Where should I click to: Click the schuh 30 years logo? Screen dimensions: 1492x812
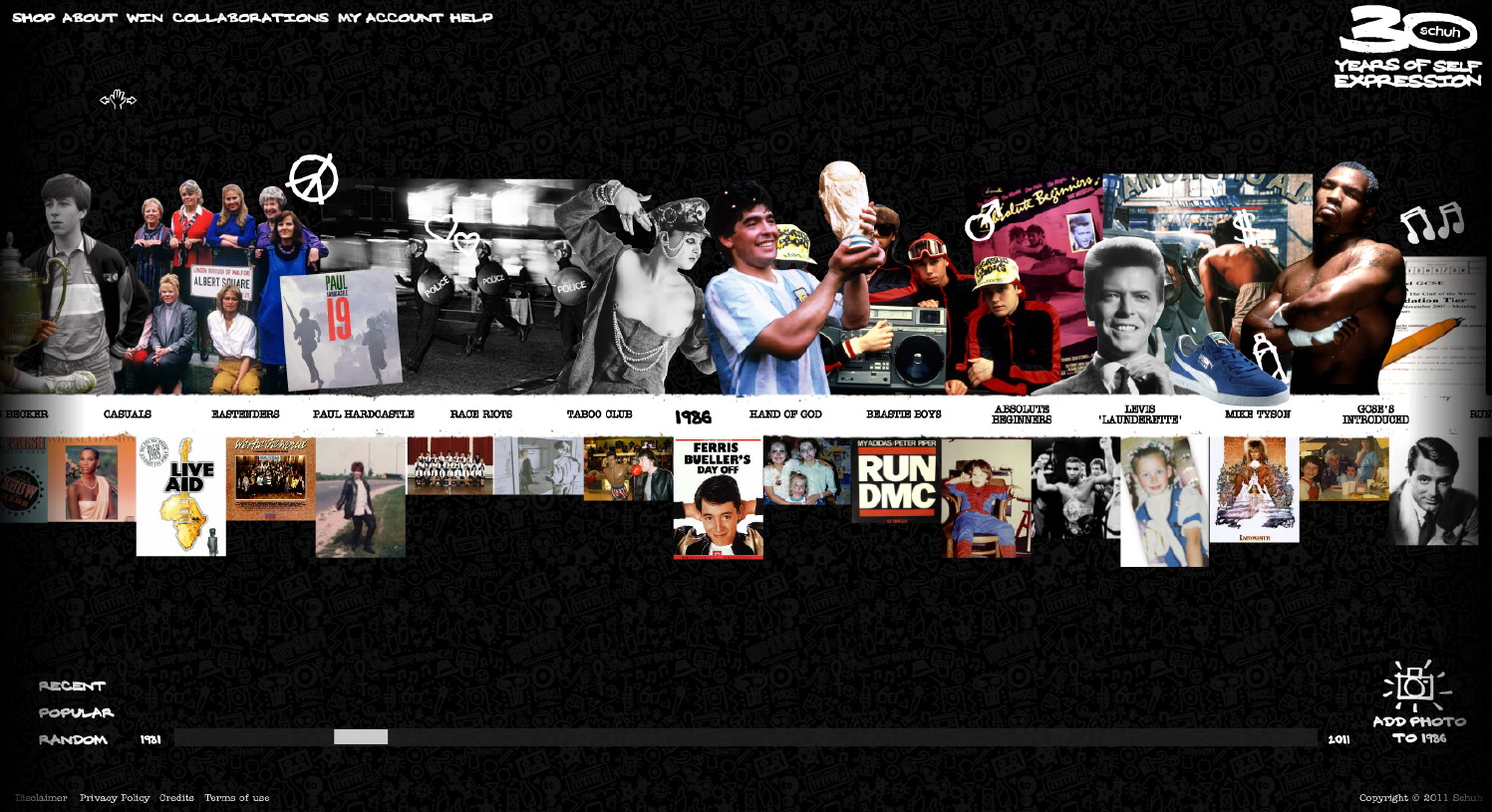tap(1407, 47)
